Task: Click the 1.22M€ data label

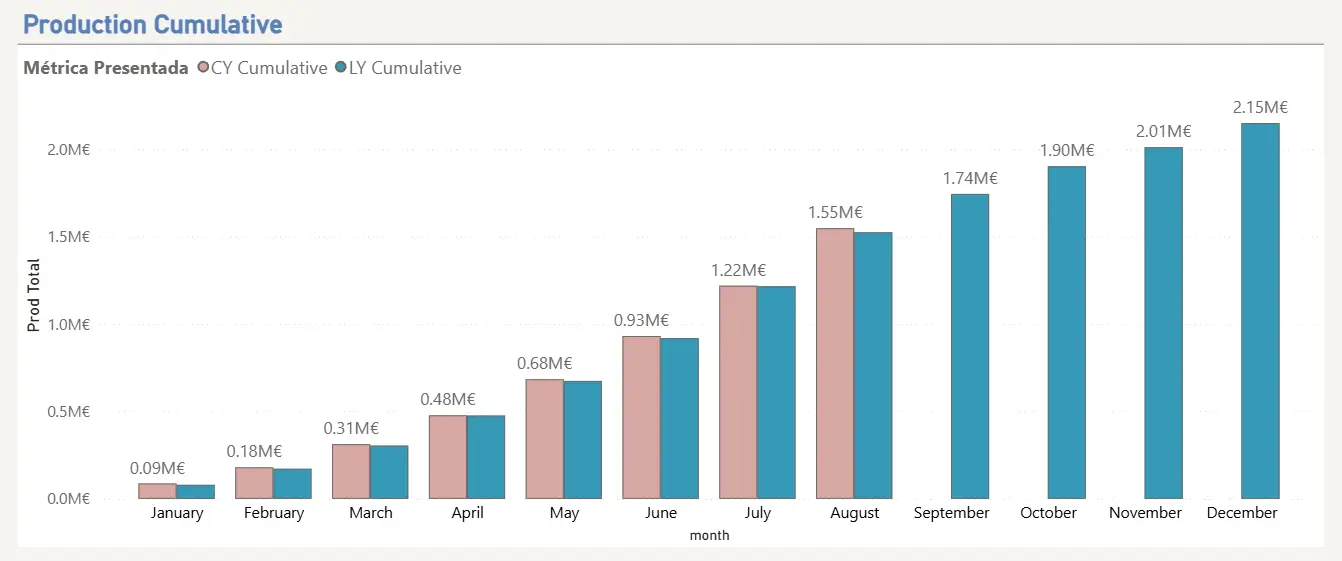Action: click(x=738, y=269)
